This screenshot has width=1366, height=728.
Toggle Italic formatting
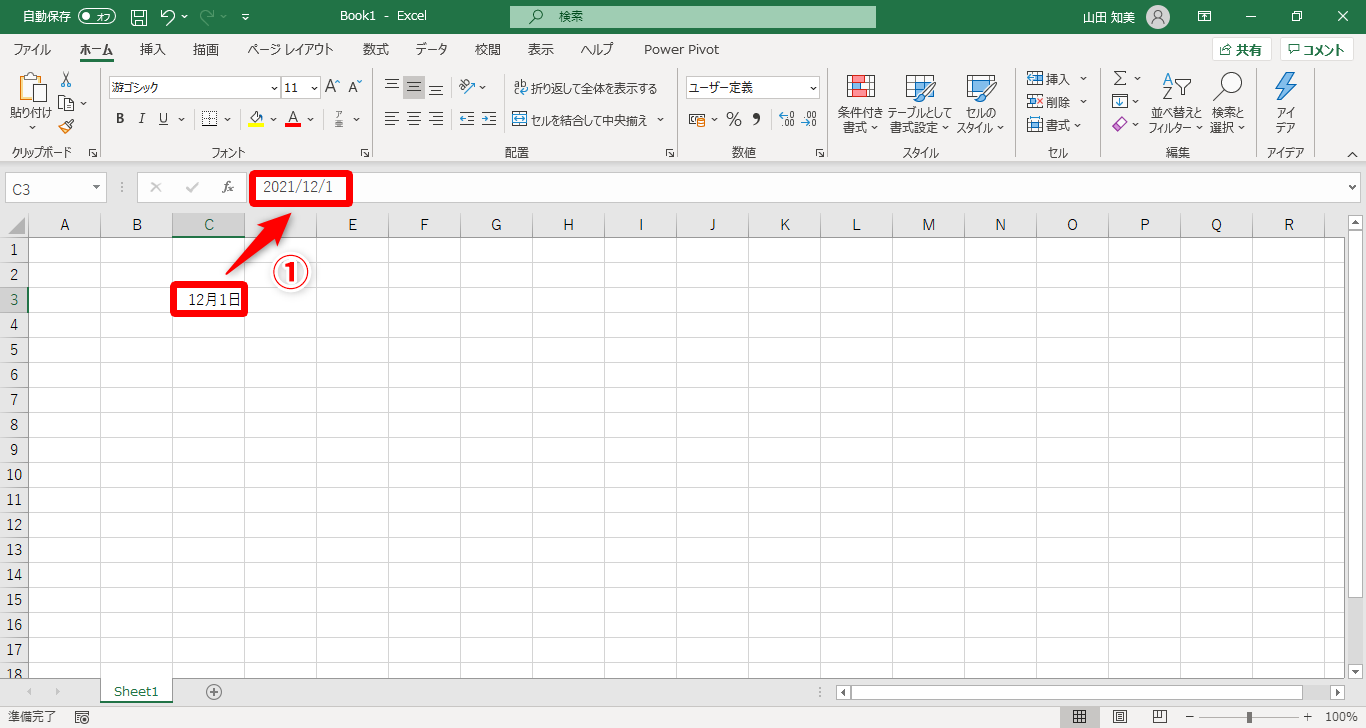(142, 119)
